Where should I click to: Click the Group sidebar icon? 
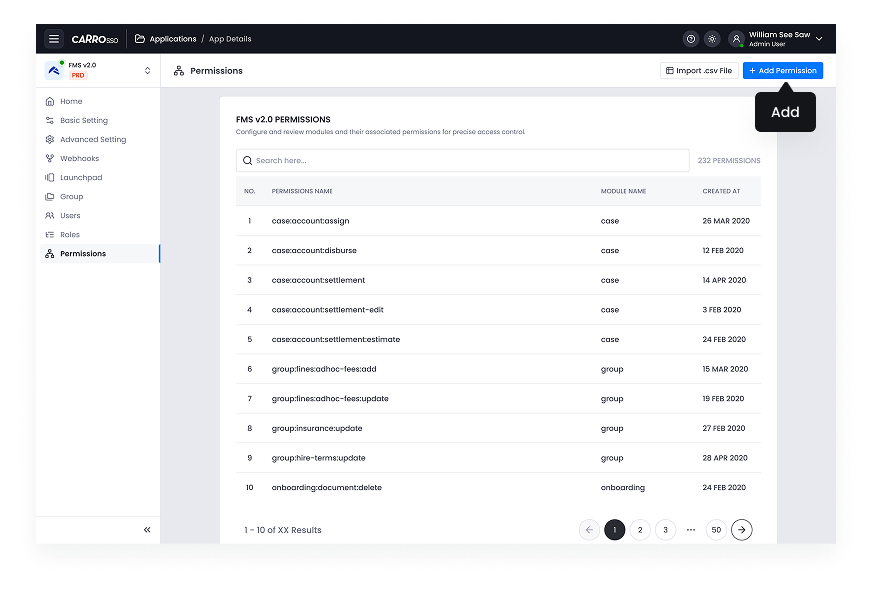tap(50, 197)
